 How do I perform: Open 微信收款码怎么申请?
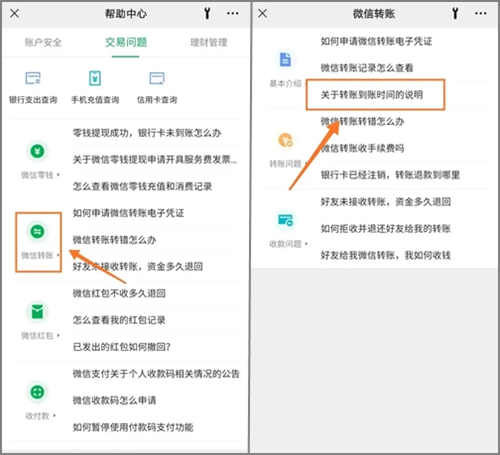click(x=114, y=400)
